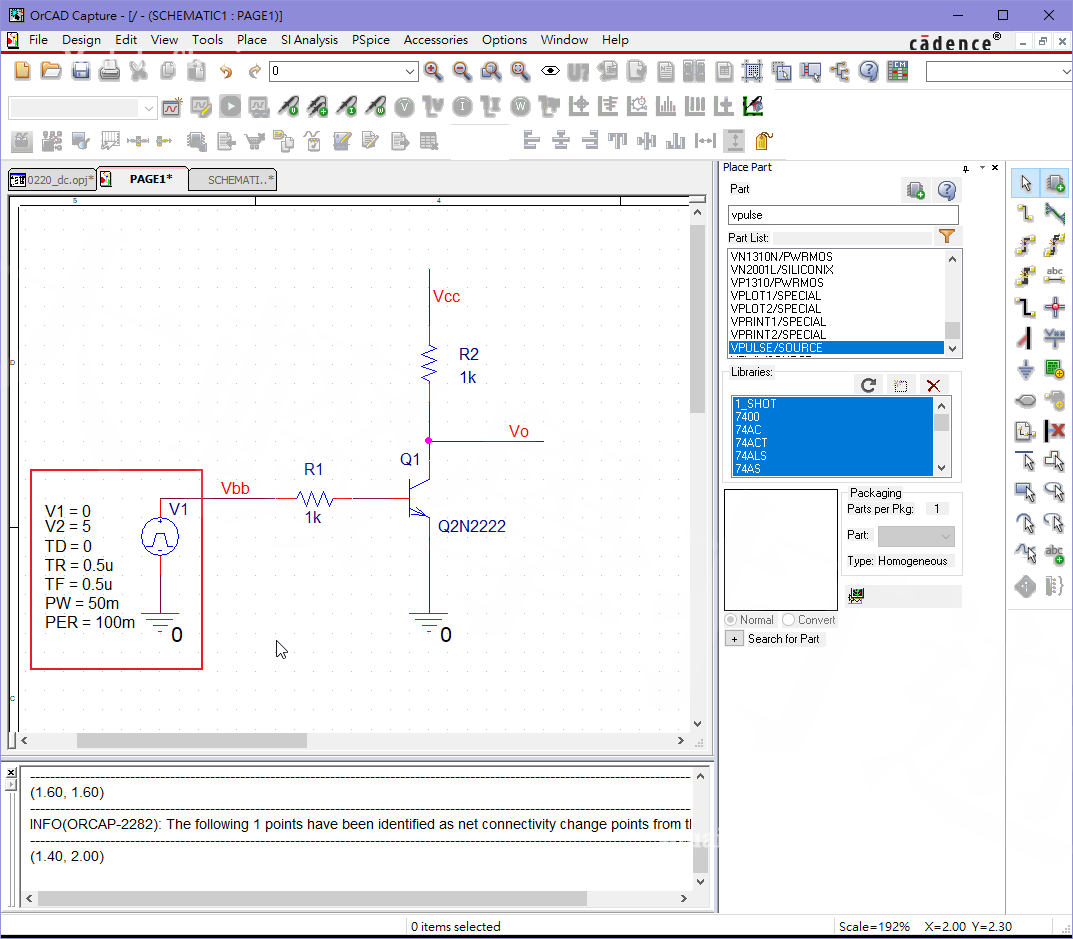
Task: Refresh the libraries list
Action: point(869,385)
